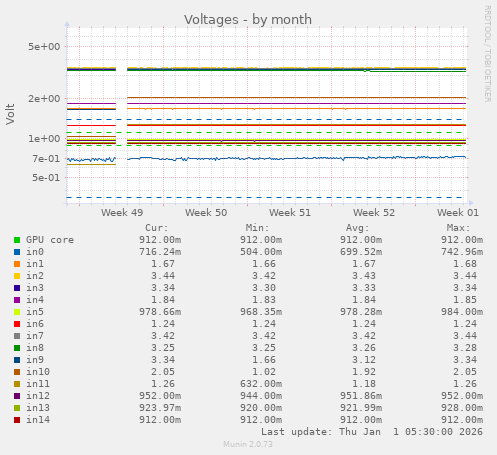Click in10 average value 1.92

364,372
